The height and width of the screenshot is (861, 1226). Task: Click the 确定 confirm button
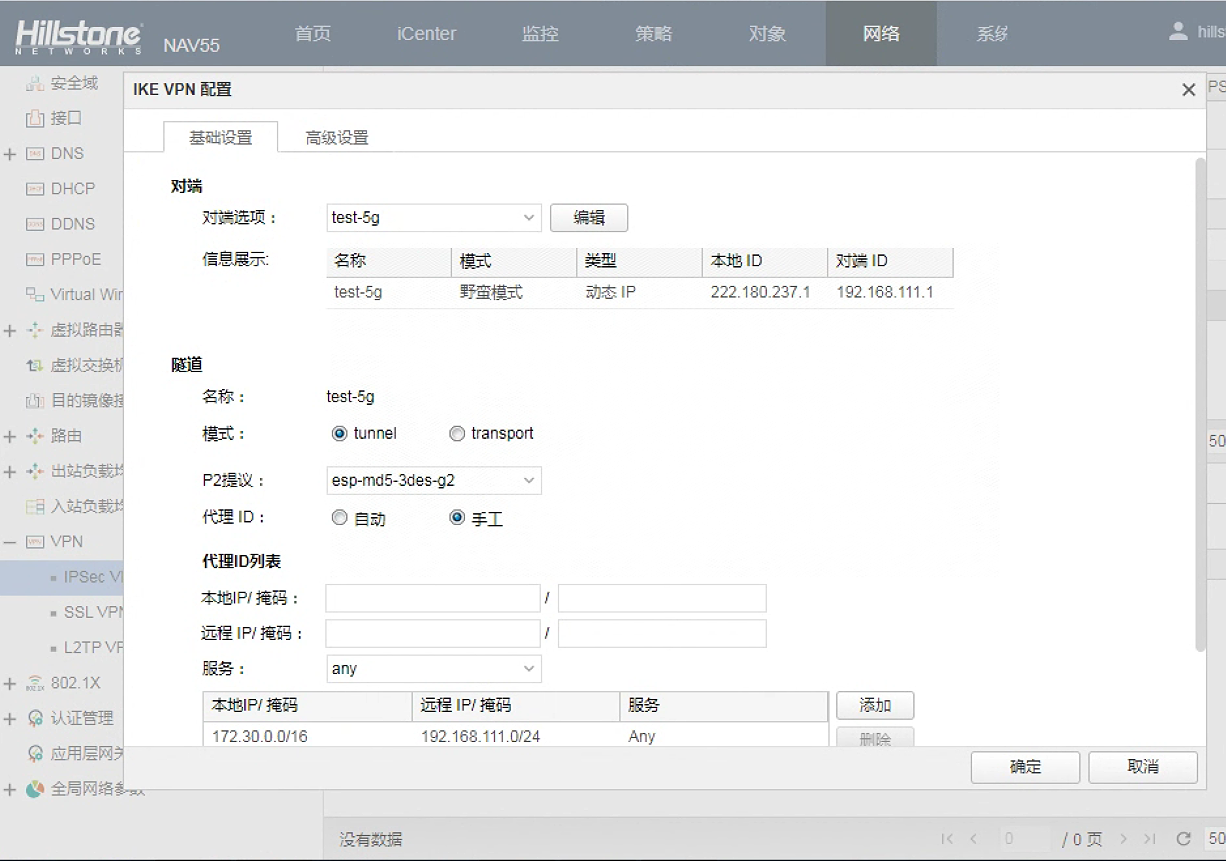click(x=1025, y=767)
